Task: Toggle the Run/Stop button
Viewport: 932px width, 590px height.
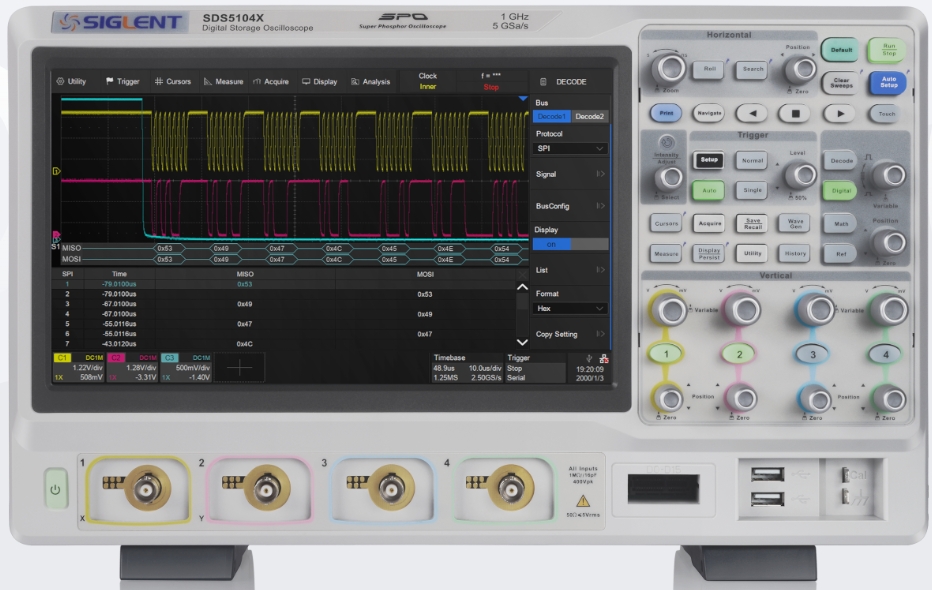Action: (x=885, y=50)
